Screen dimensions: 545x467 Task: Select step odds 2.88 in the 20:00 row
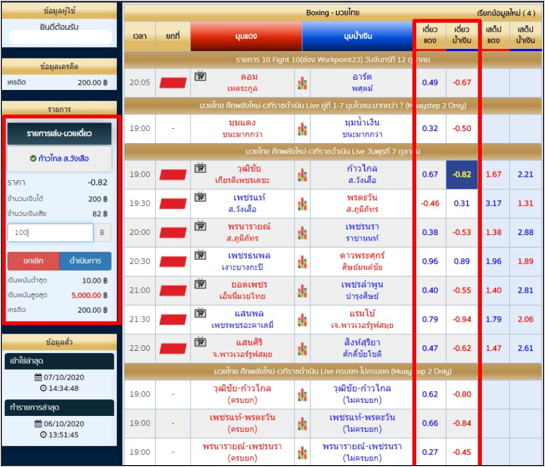(x=525, y=232)
